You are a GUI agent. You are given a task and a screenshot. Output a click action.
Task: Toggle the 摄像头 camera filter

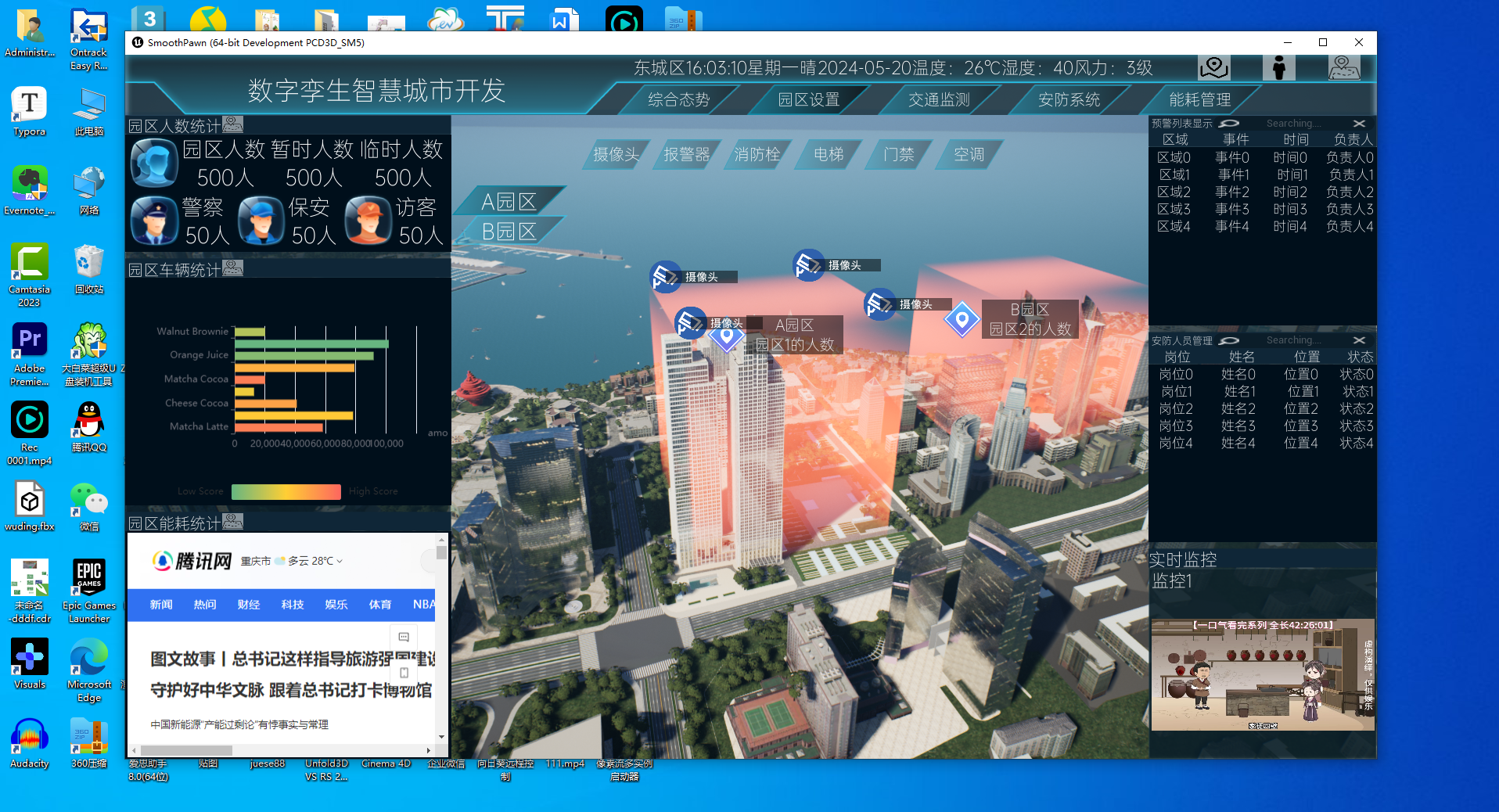coord(616,155)
